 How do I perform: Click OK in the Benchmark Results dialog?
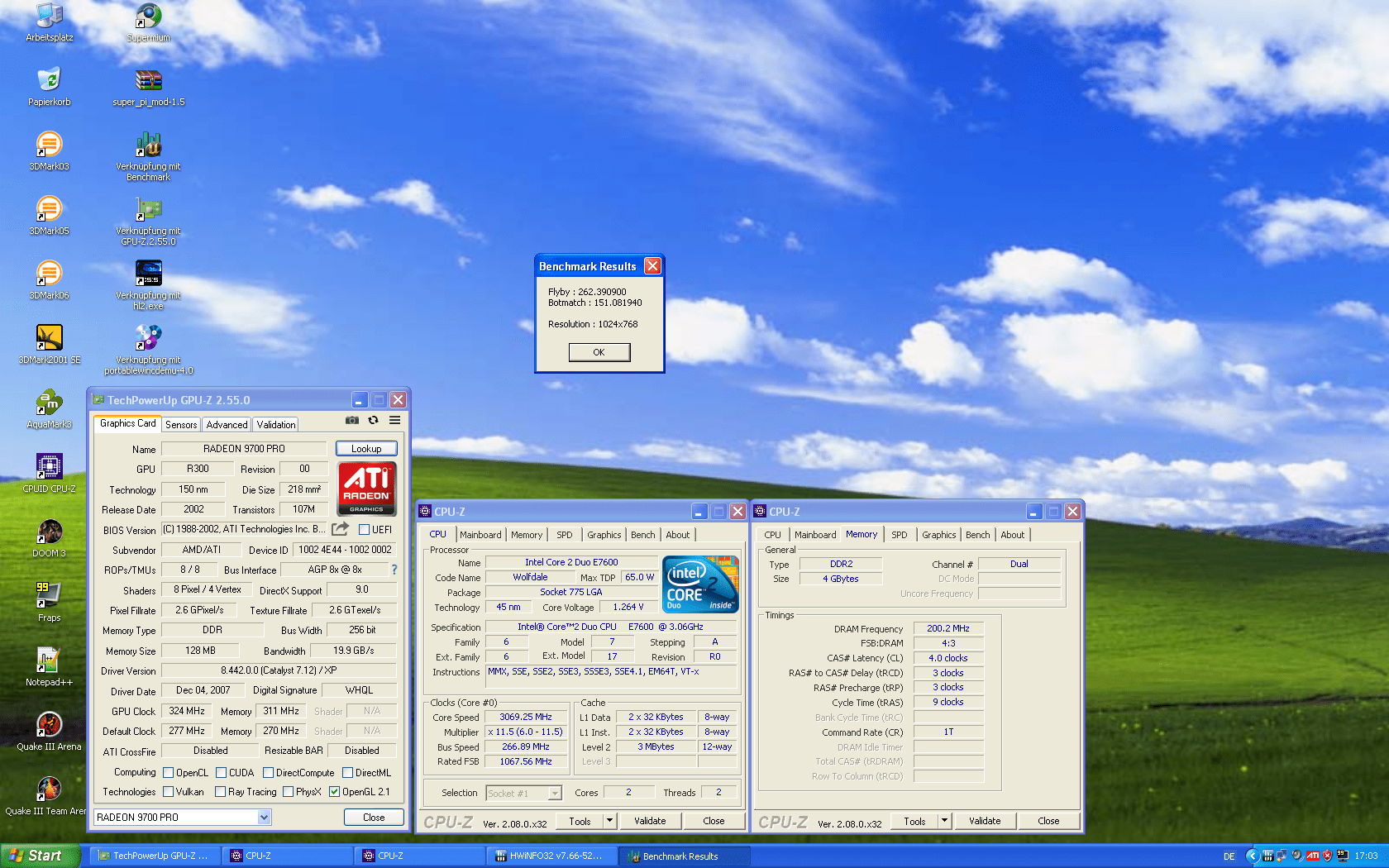(599, 352)
